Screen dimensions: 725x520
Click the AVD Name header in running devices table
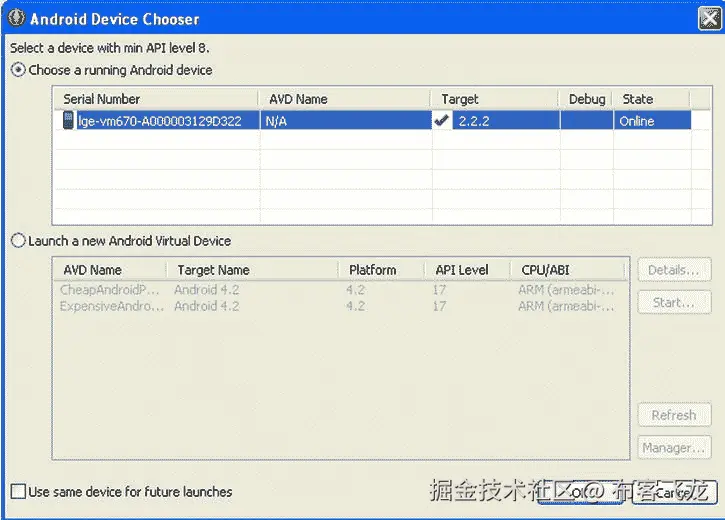344,99
